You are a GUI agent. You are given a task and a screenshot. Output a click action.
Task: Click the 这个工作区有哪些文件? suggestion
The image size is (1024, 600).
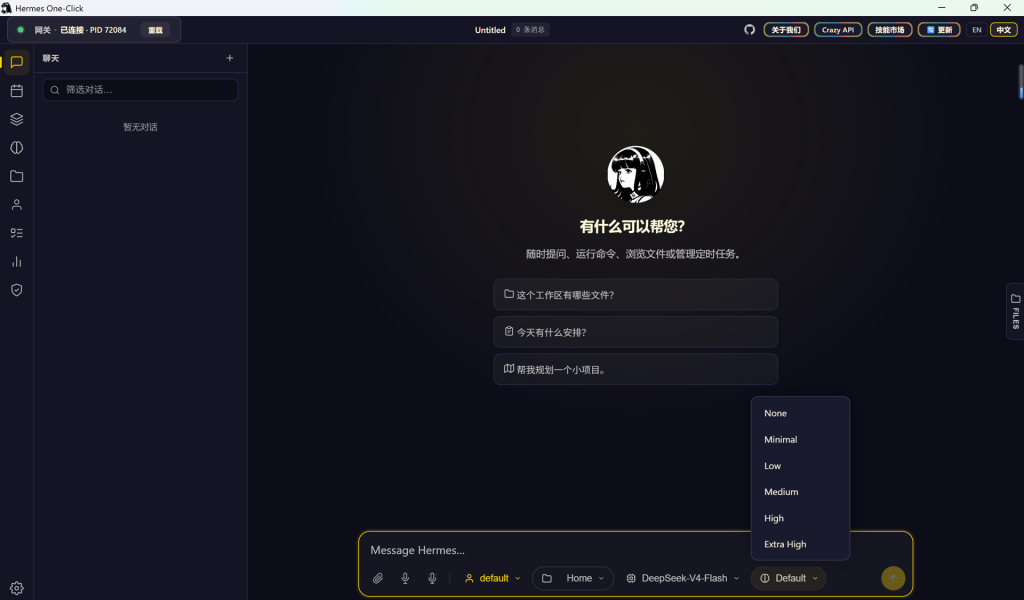pos(635,294)
